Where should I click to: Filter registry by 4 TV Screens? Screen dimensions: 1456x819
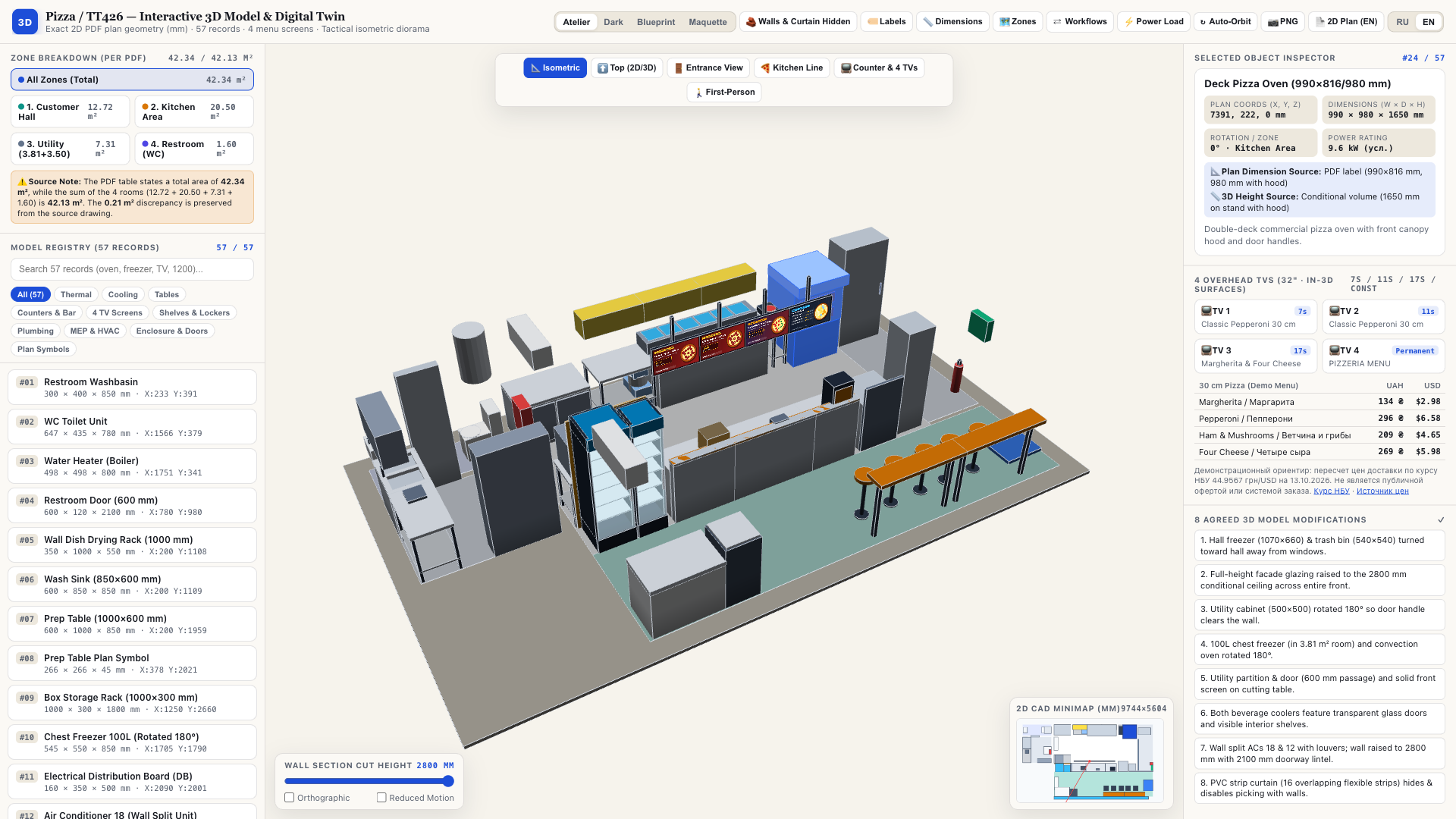point(117,313)
